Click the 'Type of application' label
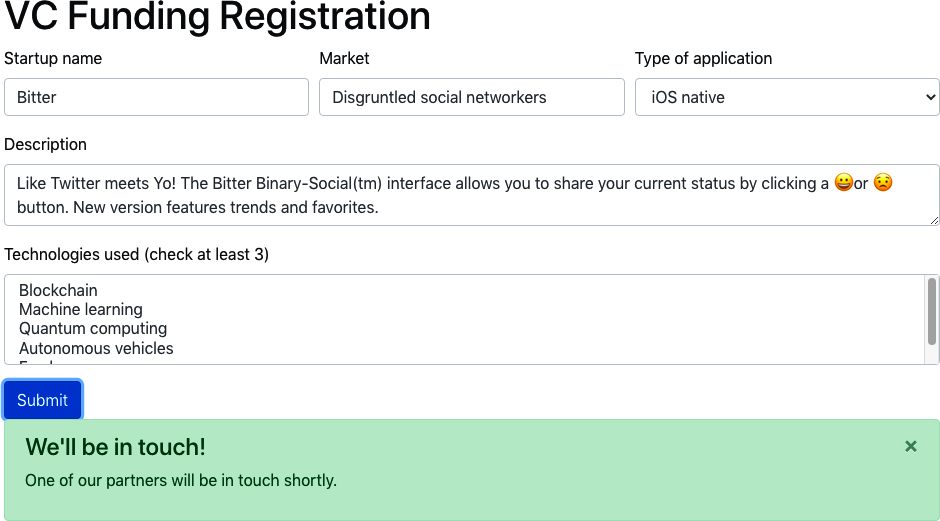This screenshot has height=521, width=940. point(703,58)
